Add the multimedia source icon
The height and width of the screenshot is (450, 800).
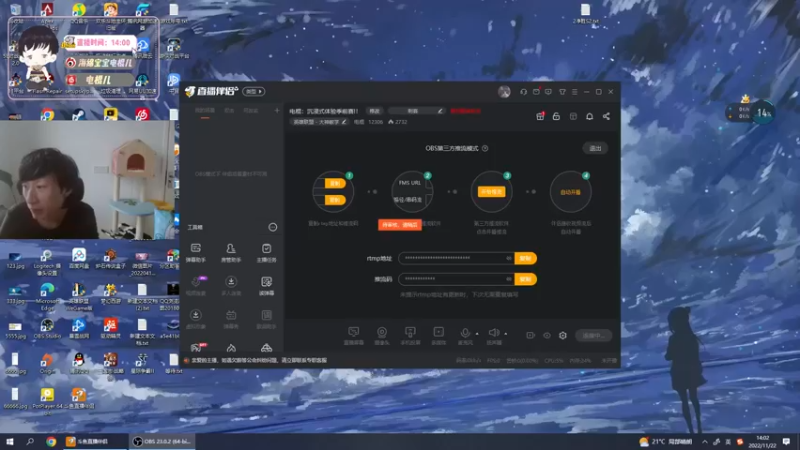click(438, 335)
